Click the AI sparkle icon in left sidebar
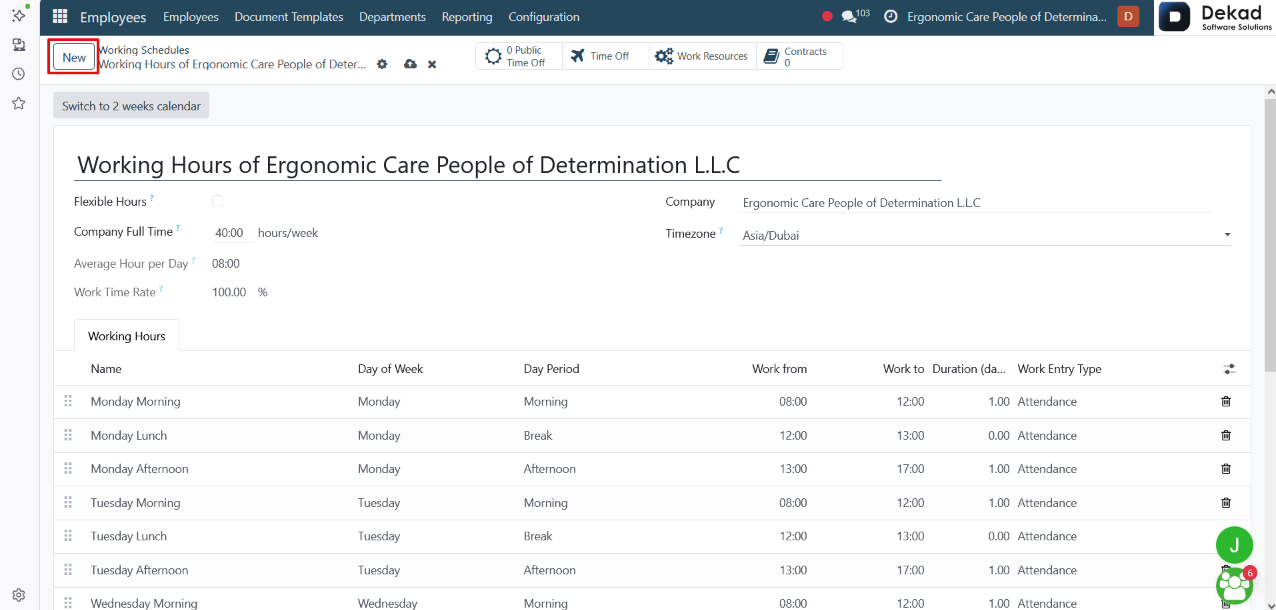This screenshot has height=610, width=1276. [x=18, y=15]
